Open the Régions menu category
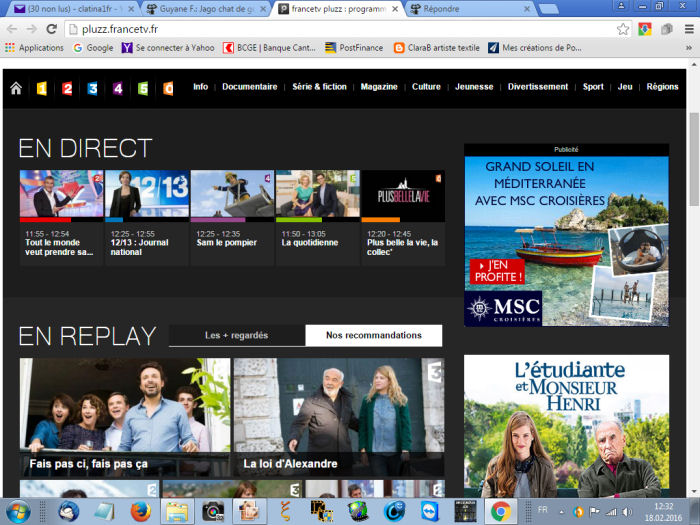700x525 pixels. click(662, 87)
